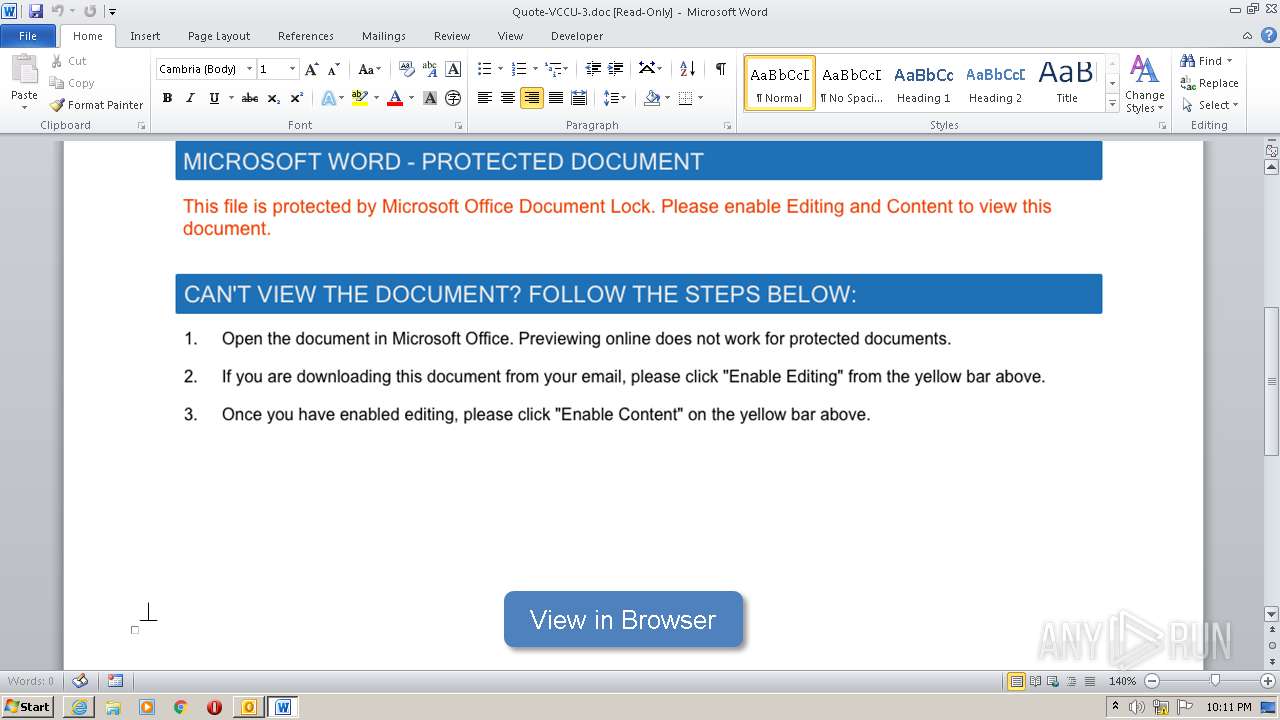Apply the Title style
The width and height of the screenshot is (1280, 720).
1066,83
